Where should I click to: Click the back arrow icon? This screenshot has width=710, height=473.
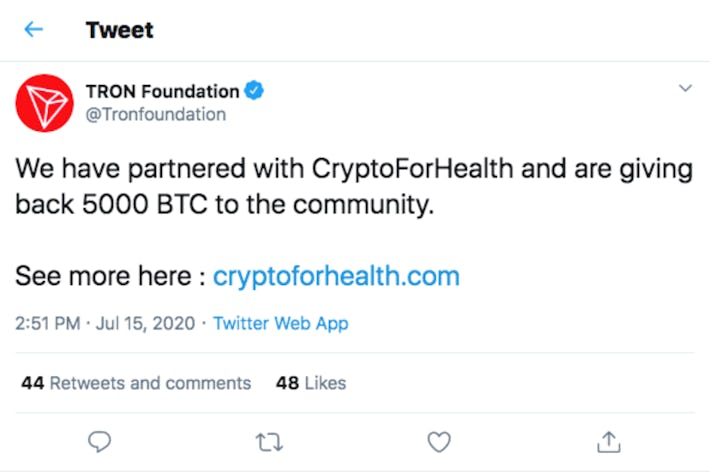tap(34, 29)
